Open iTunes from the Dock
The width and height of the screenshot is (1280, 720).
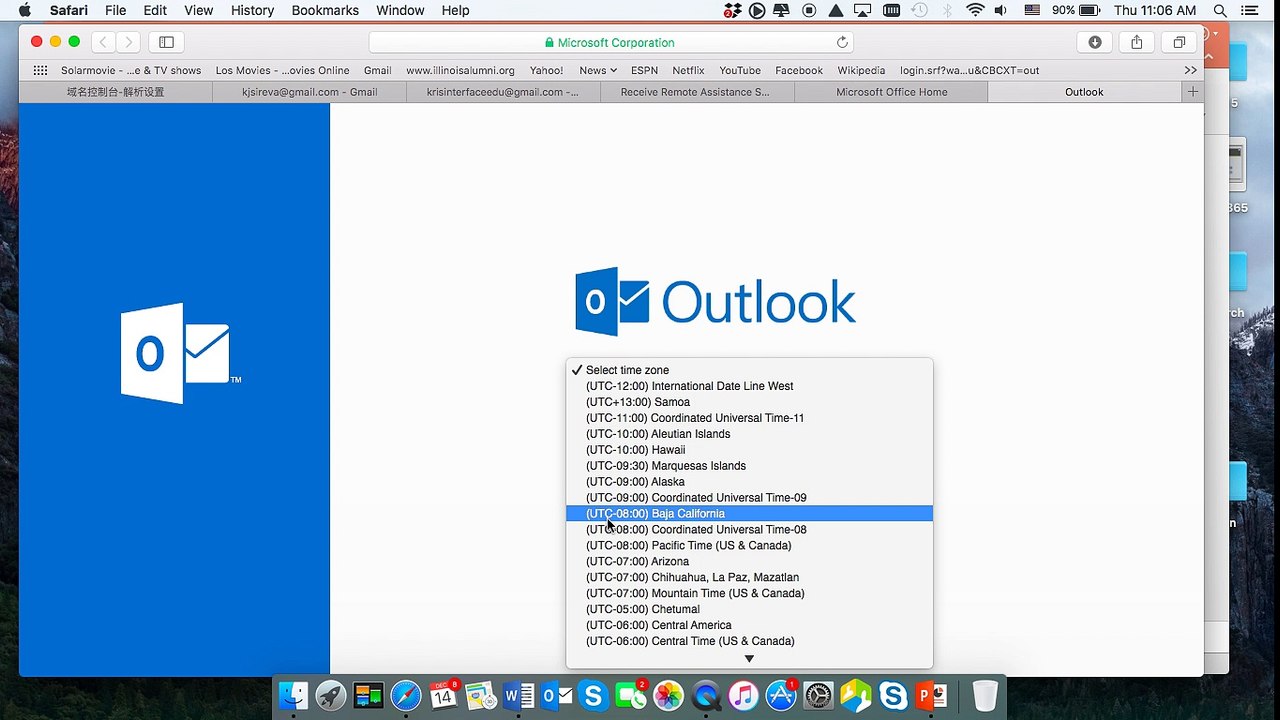tap(743, 695)
